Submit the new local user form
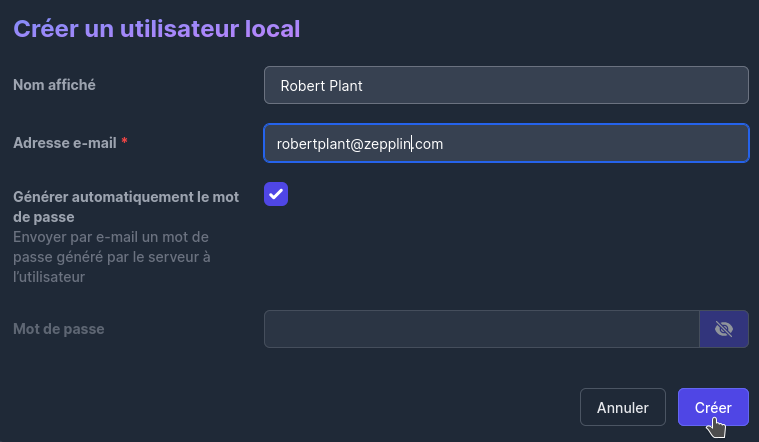The height and width of the screenshot is (442, 759). coord(713,407)
